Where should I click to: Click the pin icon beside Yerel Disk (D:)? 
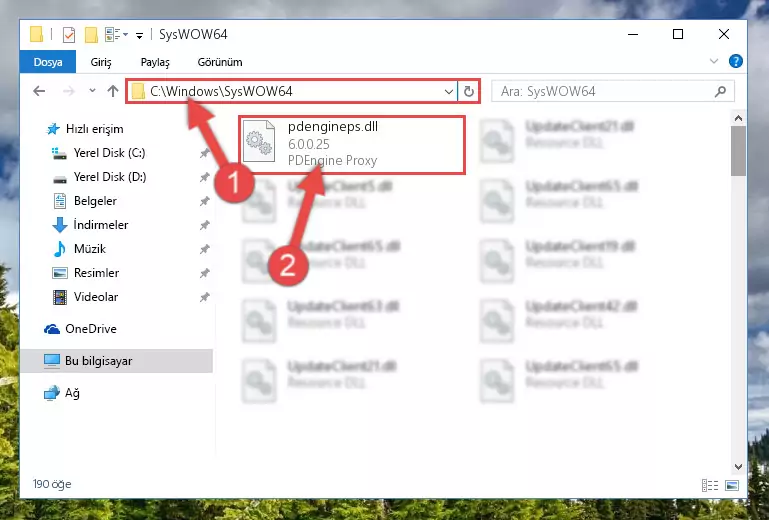[205, 178]
